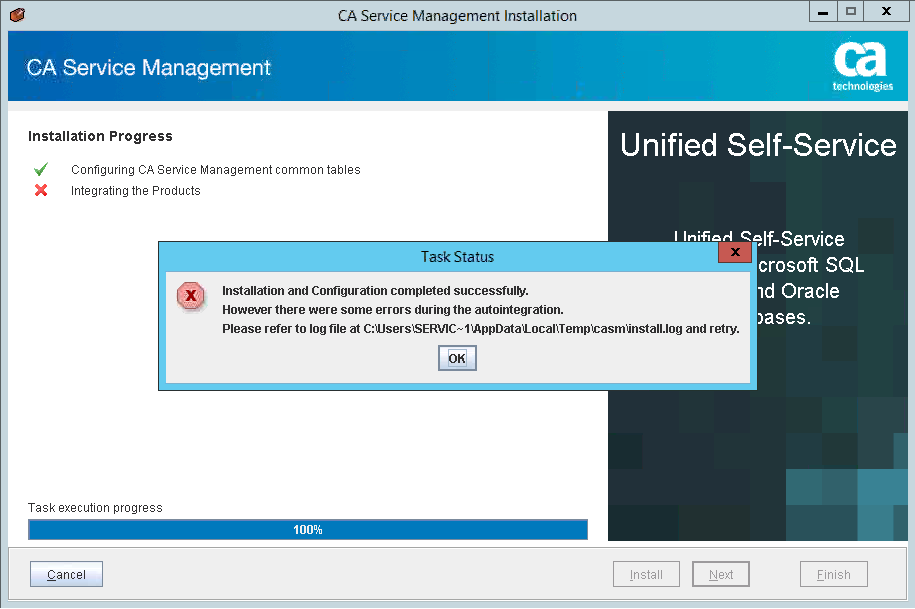Click the Install button
The height and width of the screenshot is (609, 915).
click(646, 575)
